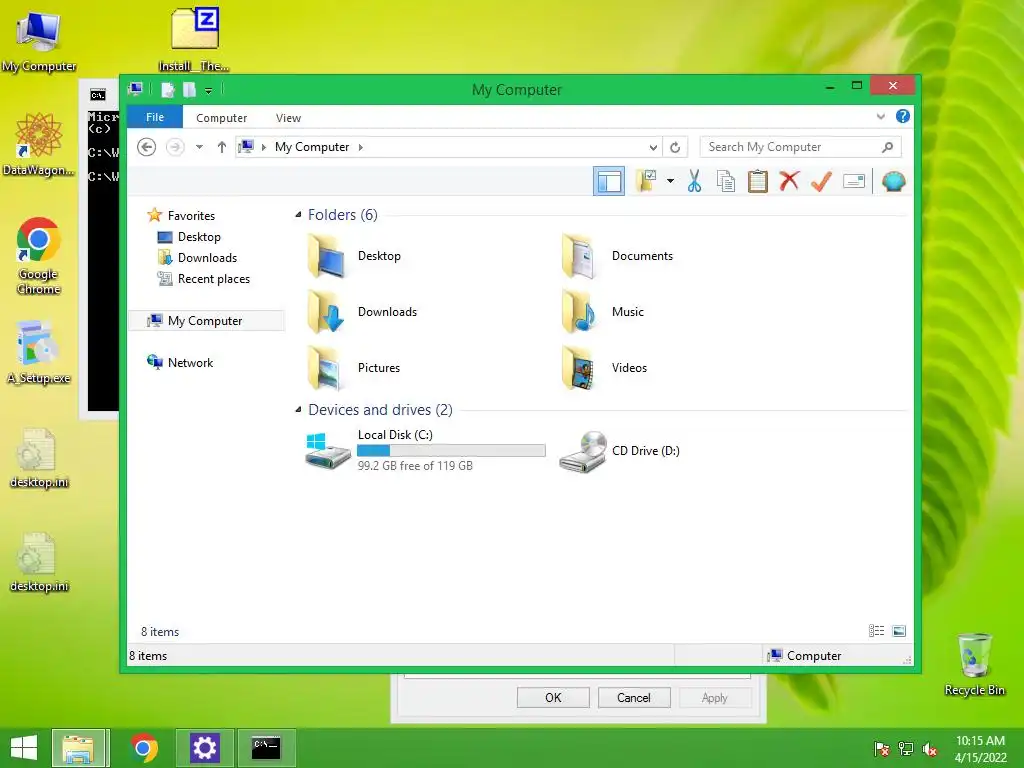Switch to large icons view layout

pyautogui.click(x=899, y=631)
